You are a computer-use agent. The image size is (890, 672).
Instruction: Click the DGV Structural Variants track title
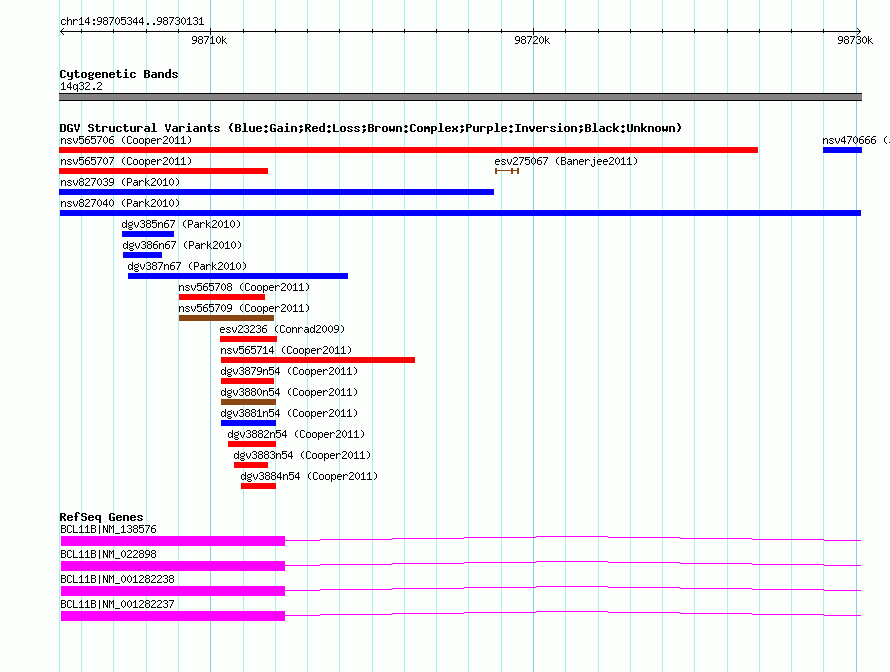coord(371,128)
